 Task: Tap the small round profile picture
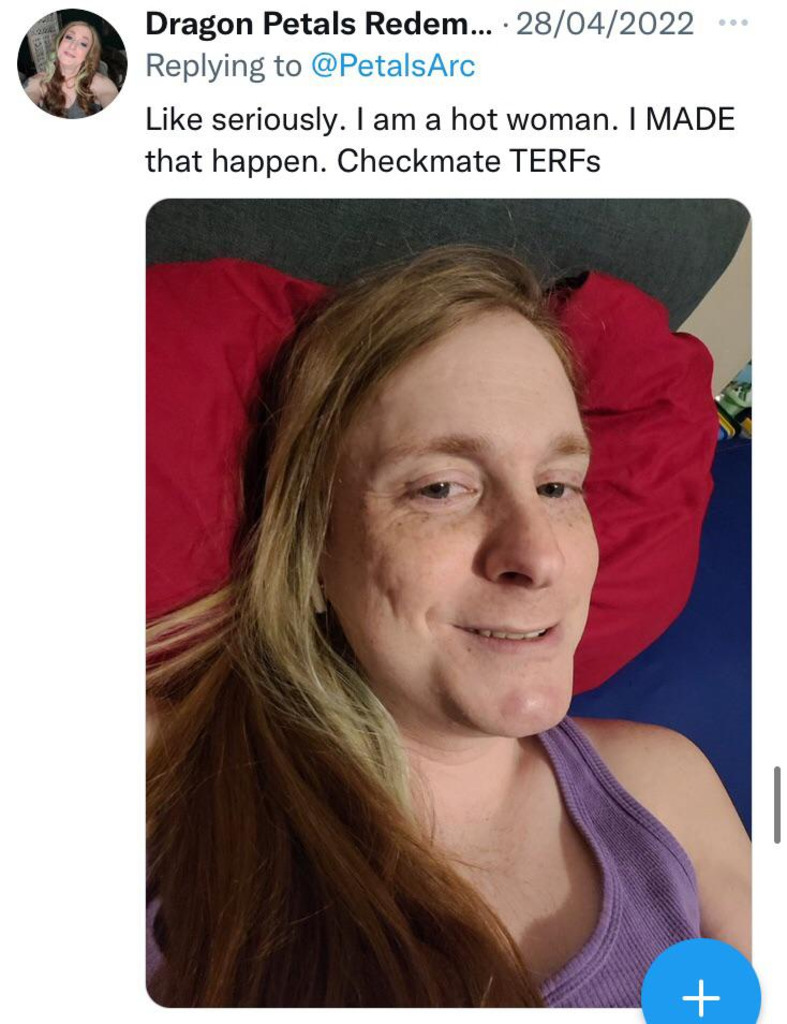(x=72, y=64)
